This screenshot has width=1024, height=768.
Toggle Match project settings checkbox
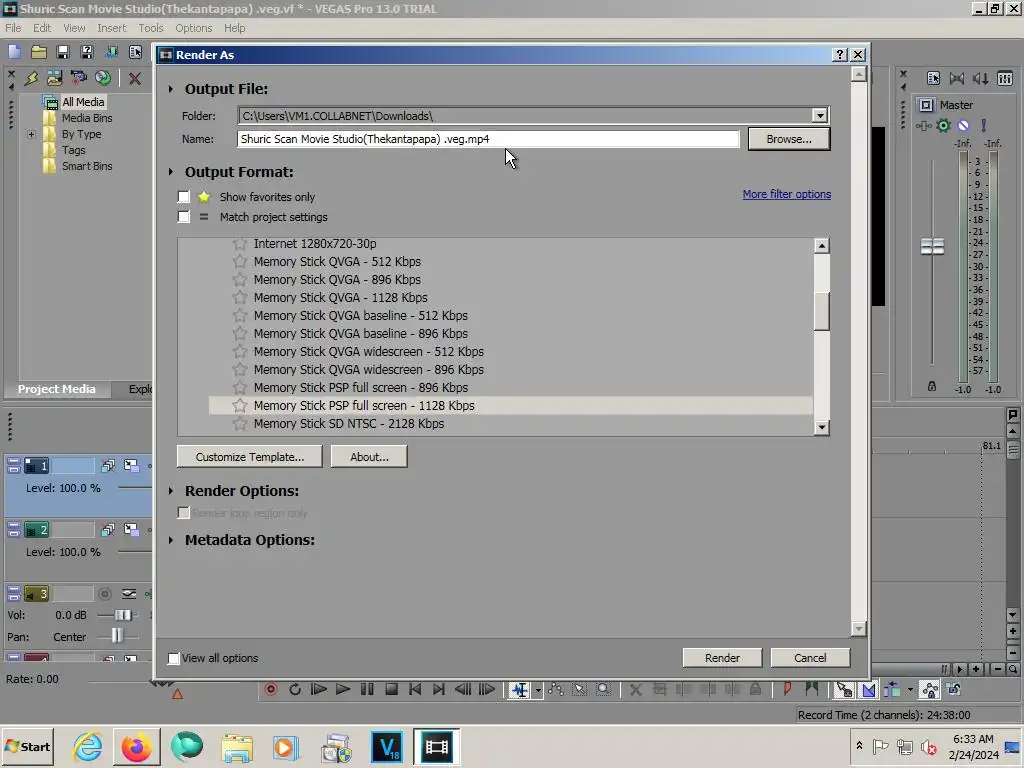tap(184, 217)
